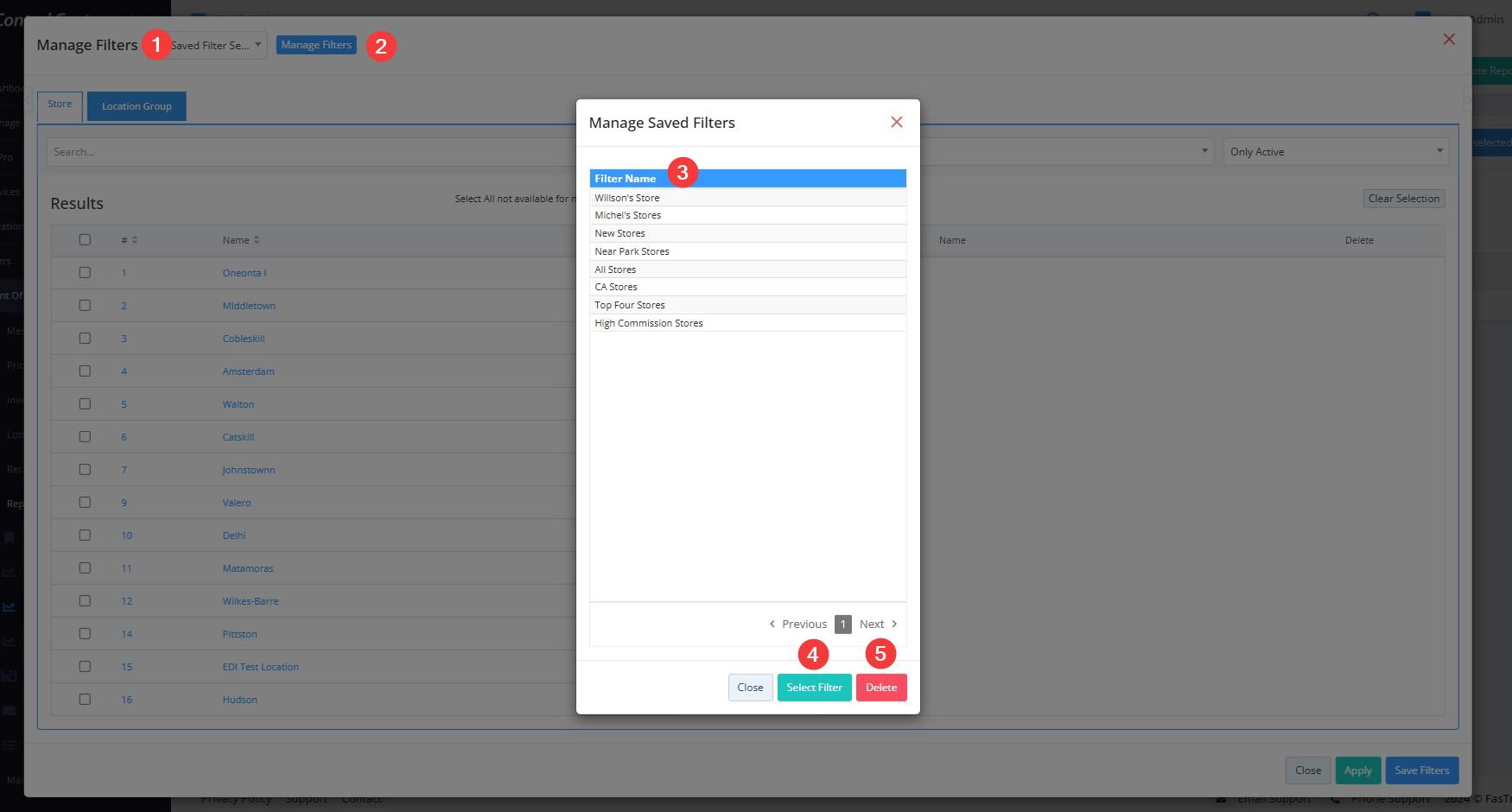Switch to the Location Group tab
This screenshot has width=1512, height=812.
coord(137,106)
